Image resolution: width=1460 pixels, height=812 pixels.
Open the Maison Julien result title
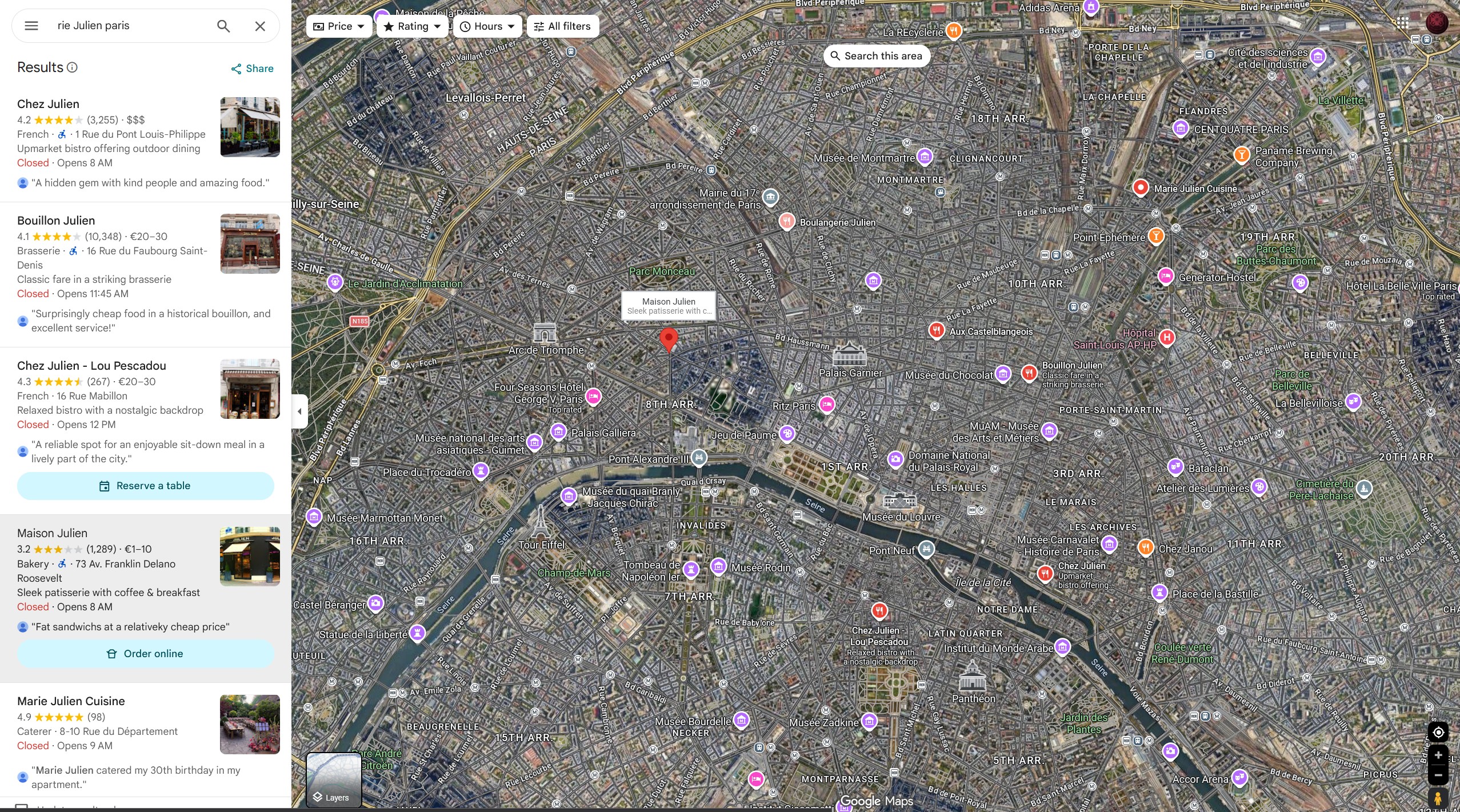[x=52, y=533]
